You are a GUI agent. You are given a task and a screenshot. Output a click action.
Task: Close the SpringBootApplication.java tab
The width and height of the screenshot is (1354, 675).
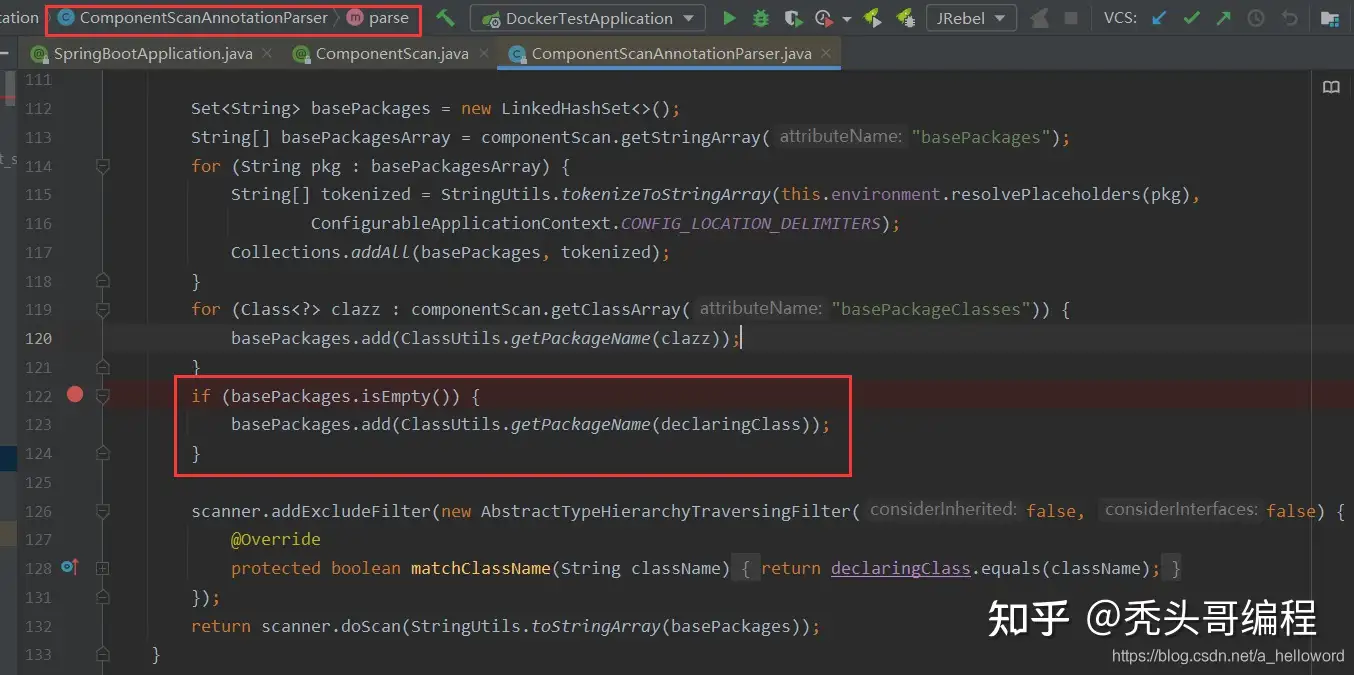pos(266,53)
